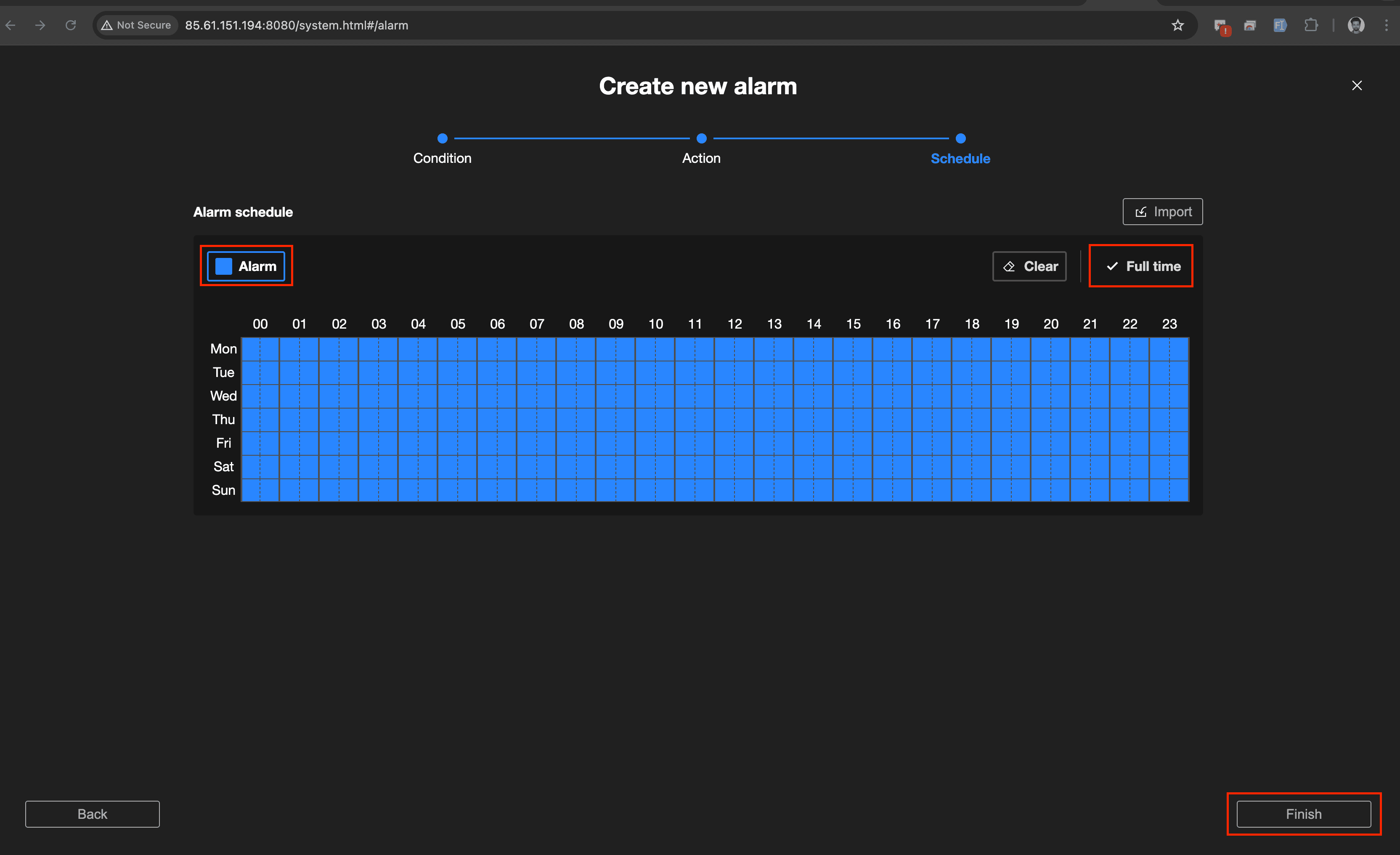Open the browser Extensions puzzle icon
Image resolution: width=1400 pixels, height=855 pixels.
(x=1310, y=25)
